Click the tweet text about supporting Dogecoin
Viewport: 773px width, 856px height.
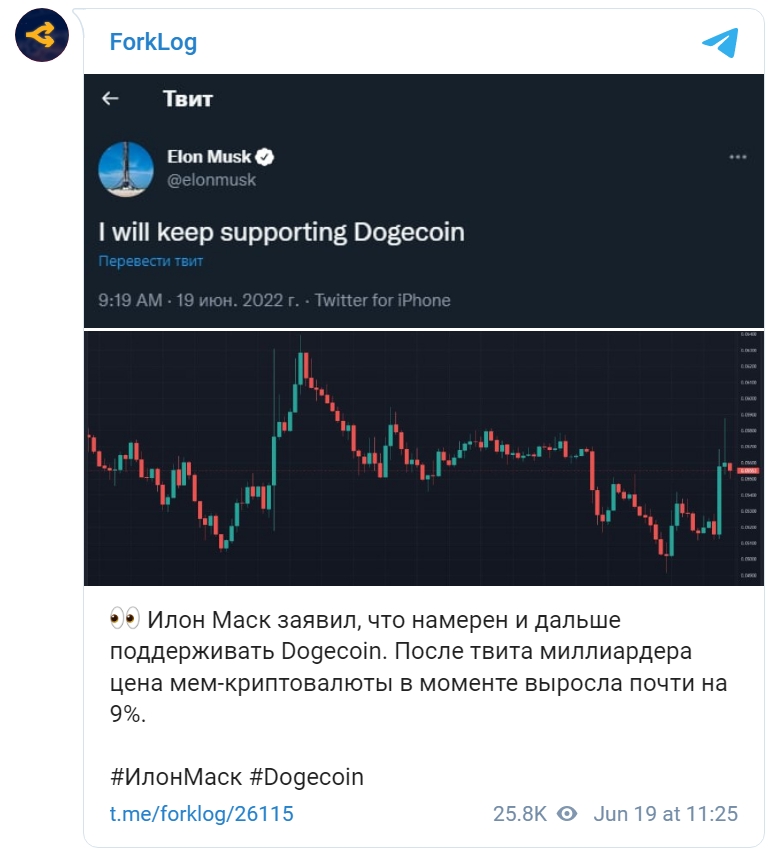tap(282, 232)
